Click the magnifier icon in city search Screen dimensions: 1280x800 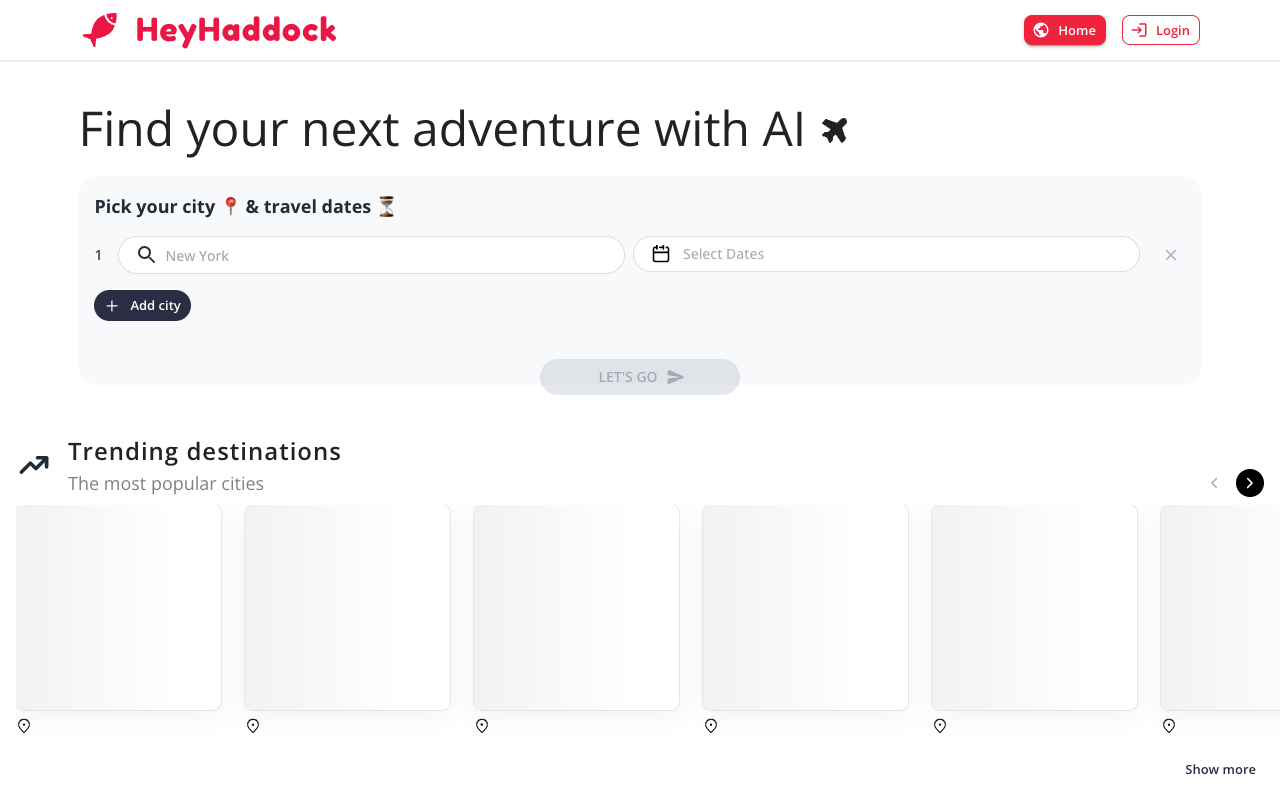point(146,255)
